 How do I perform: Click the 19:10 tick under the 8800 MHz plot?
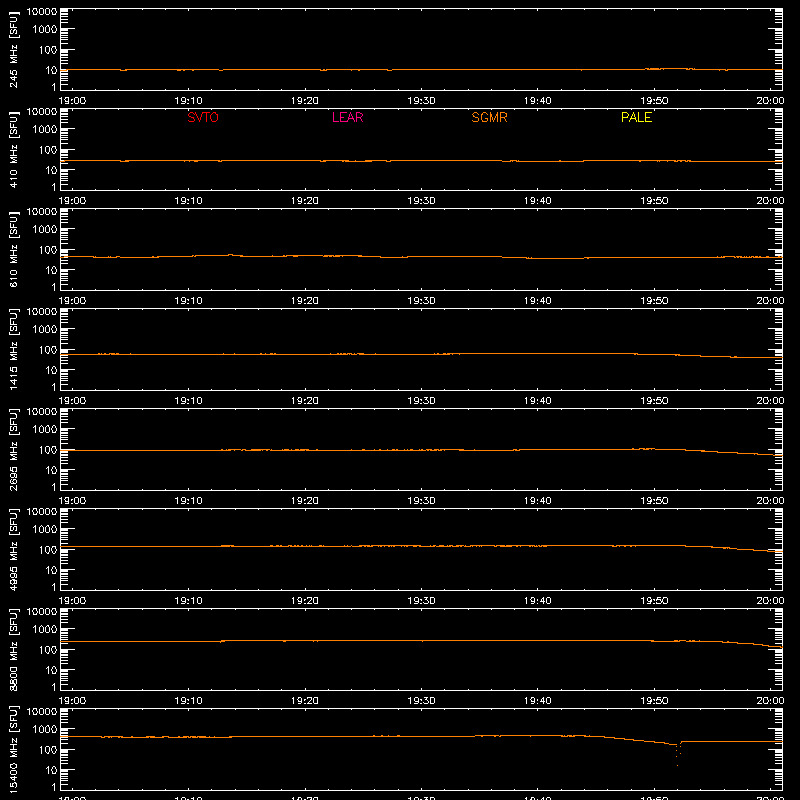click(188, 701)
